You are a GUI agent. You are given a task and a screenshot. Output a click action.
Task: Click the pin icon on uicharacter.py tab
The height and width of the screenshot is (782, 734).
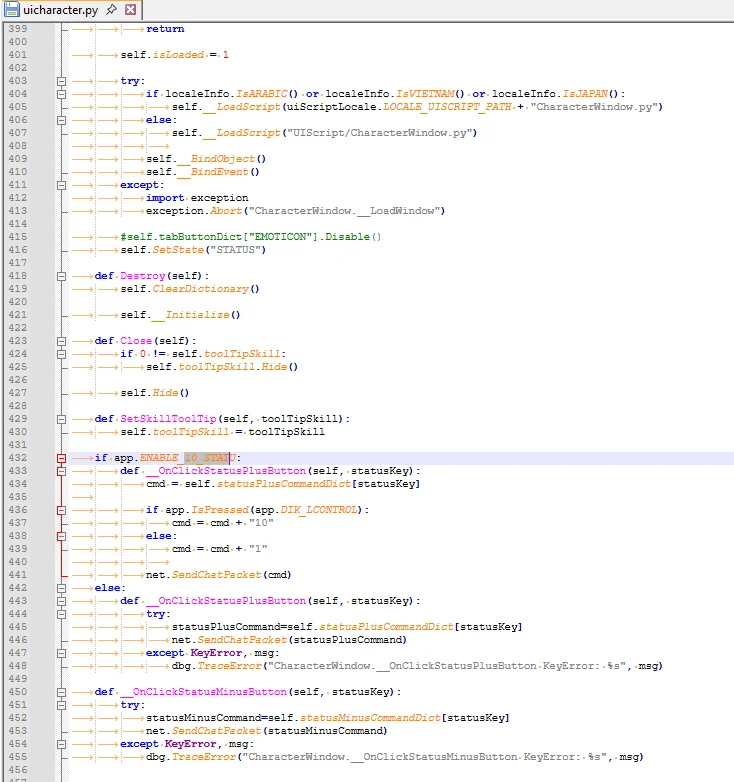tap(111, 10)
